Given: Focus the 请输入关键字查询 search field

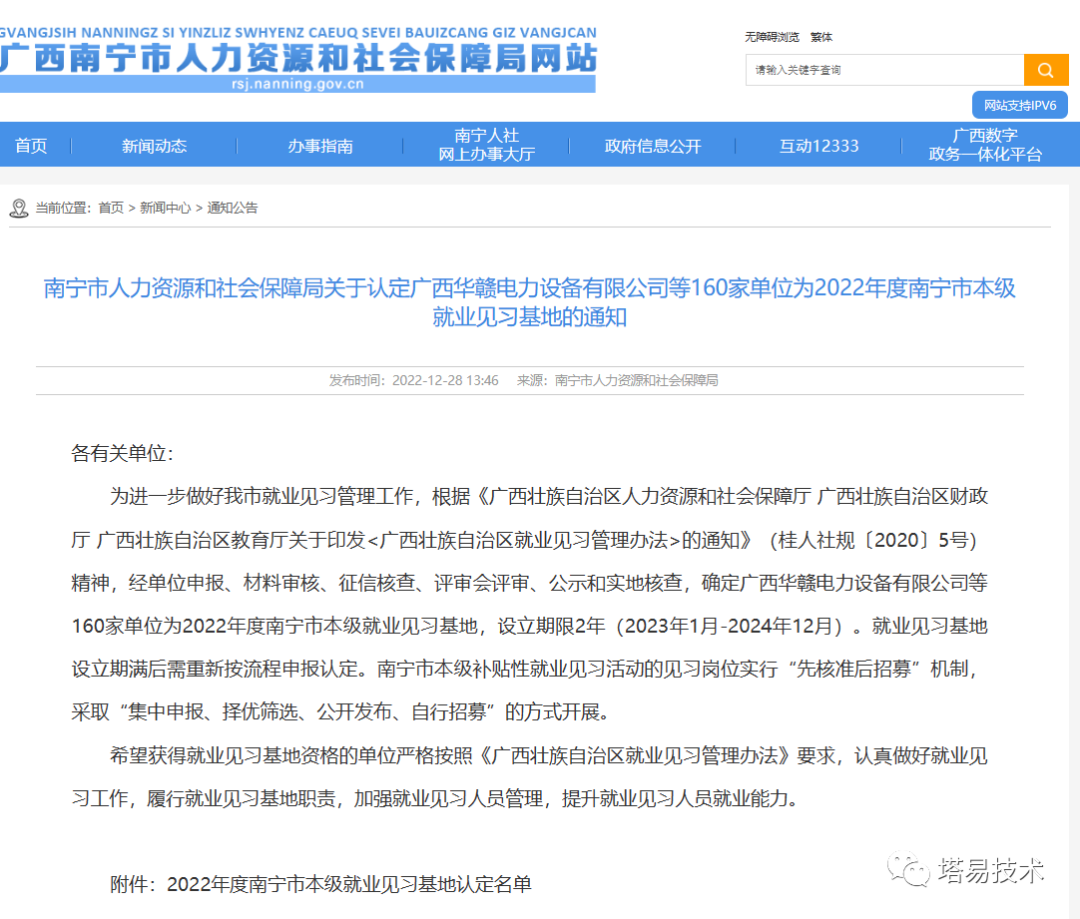Looking at the screenshot, I should point(884,70).
